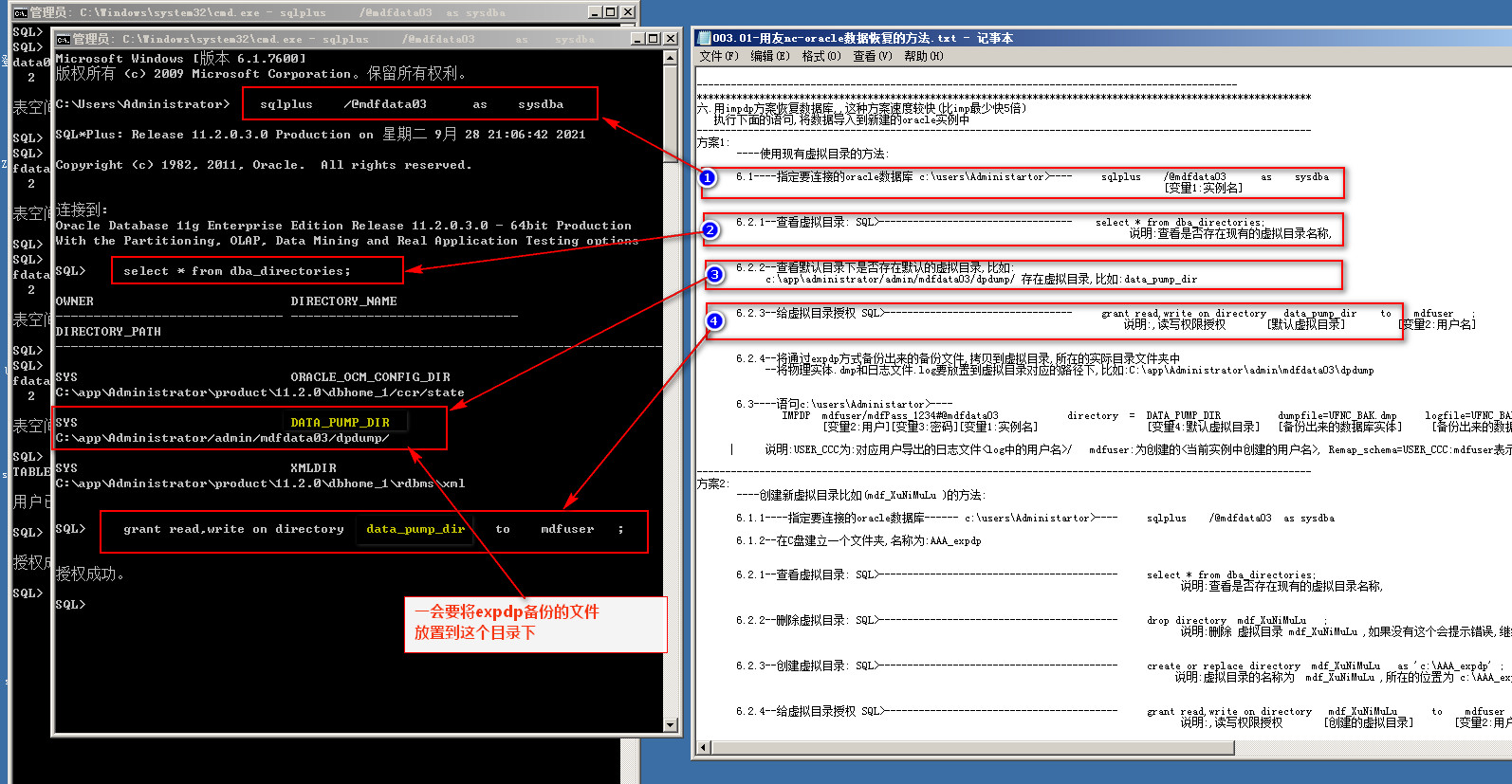Click the blue circle marker numbered 2
Viewport: 1512px width, 784px height.
pyautogui.click(x=710, y=230)
